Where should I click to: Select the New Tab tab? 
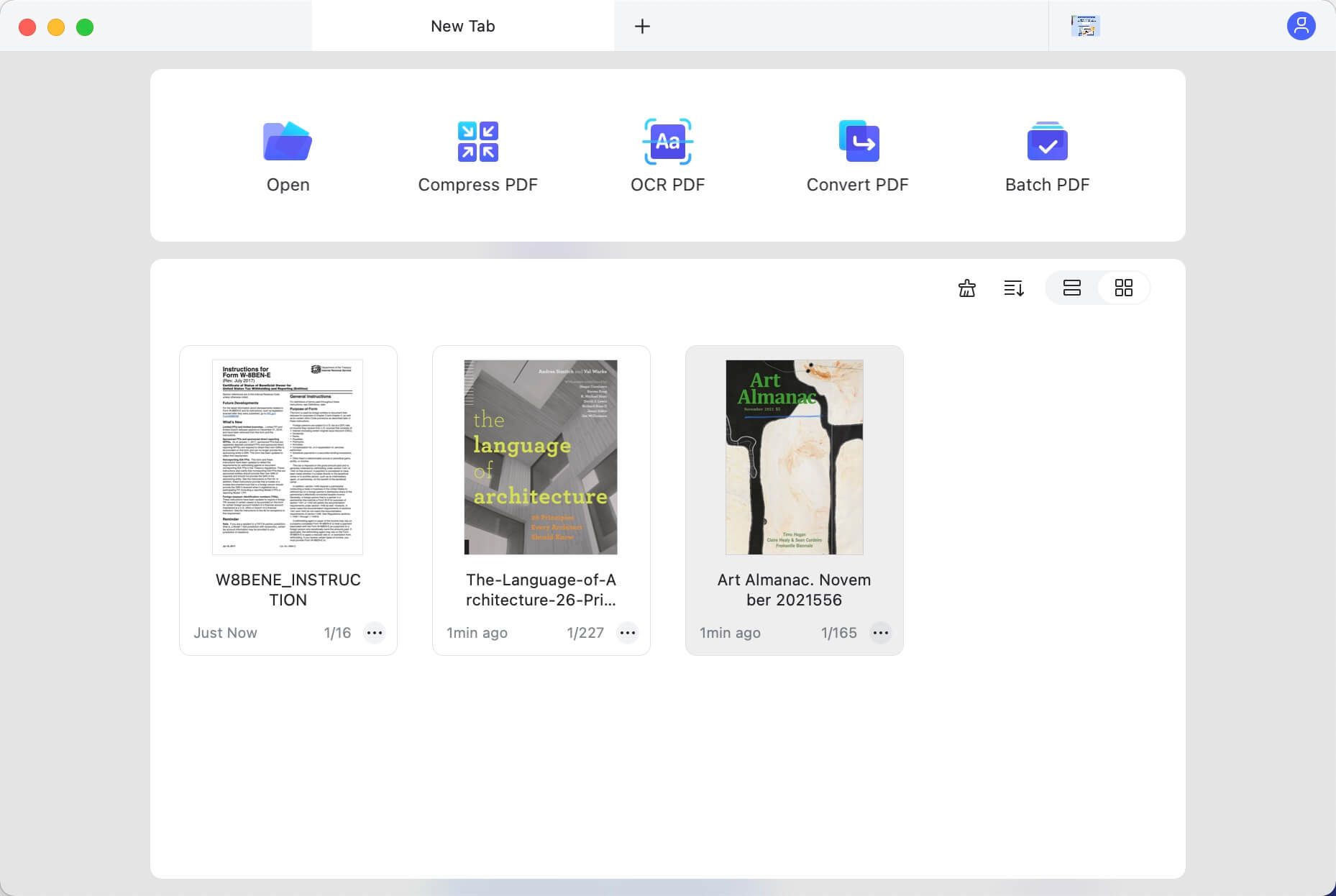pos(463,26)
